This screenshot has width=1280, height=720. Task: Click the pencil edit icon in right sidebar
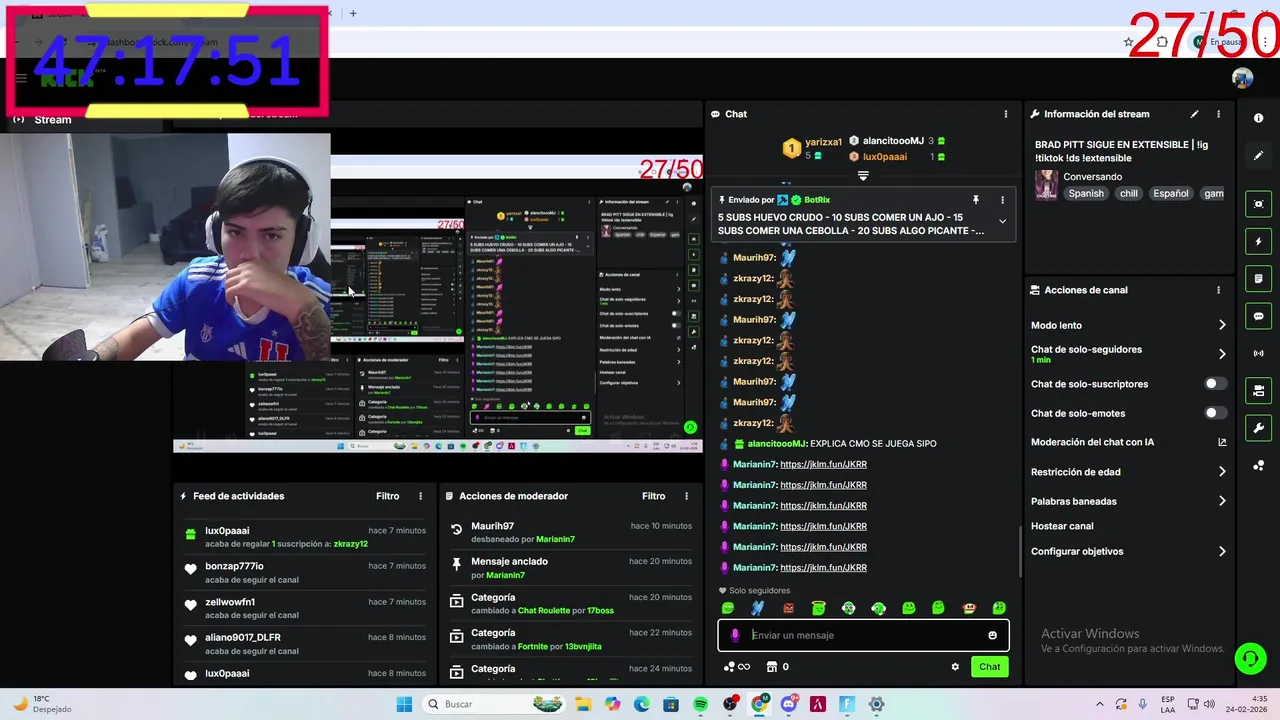[x=1258, y=155]
